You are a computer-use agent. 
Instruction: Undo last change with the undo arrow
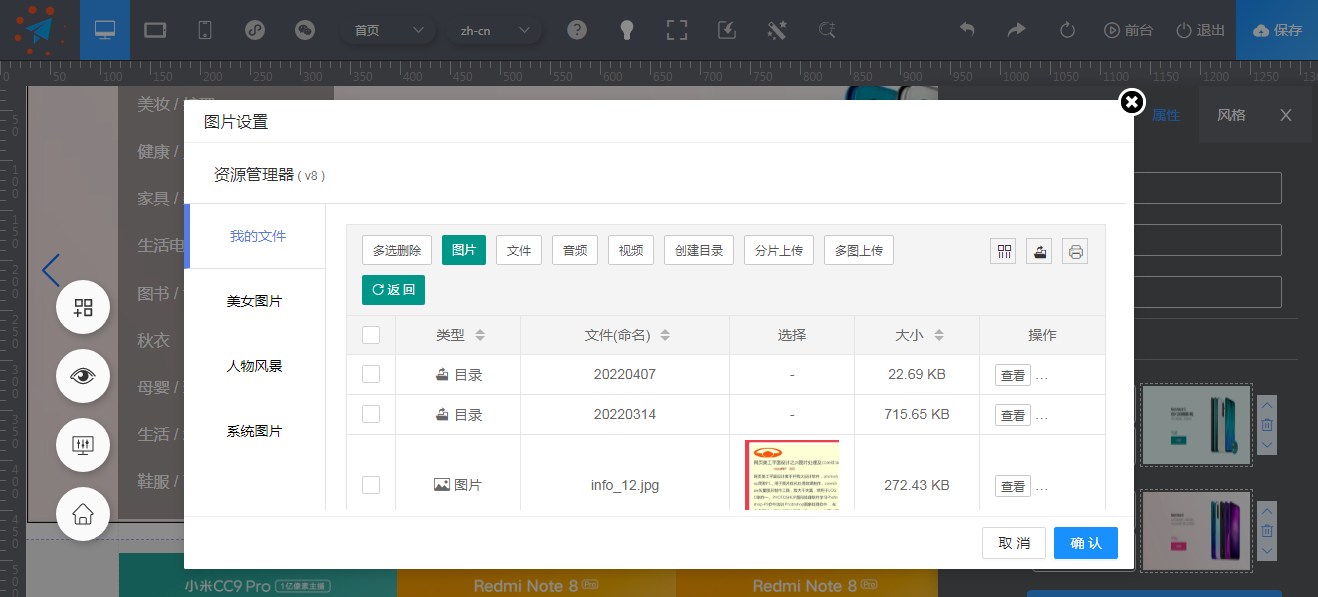coord(967,29)
